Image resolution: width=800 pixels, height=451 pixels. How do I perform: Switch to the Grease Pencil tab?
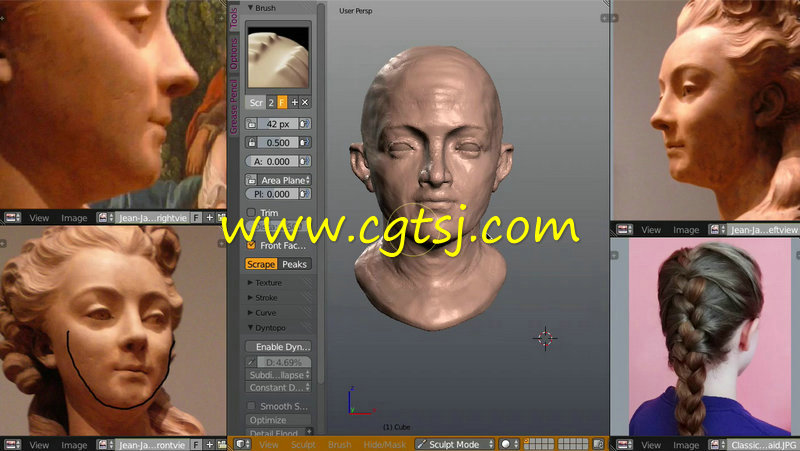coord(234,106)
